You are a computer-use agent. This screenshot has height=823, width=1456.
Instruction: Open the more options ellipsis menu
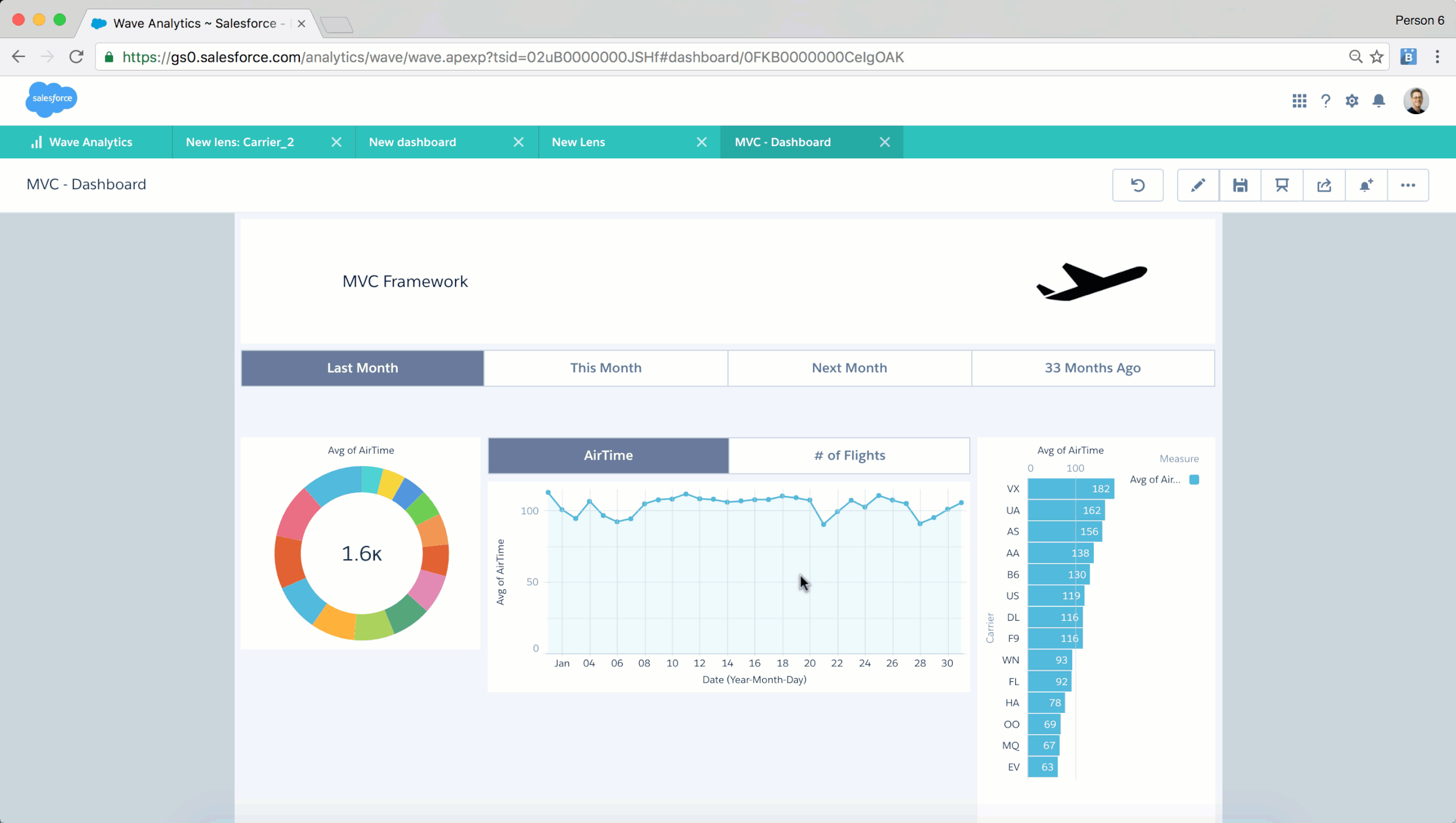click(x=1408, y=185)
